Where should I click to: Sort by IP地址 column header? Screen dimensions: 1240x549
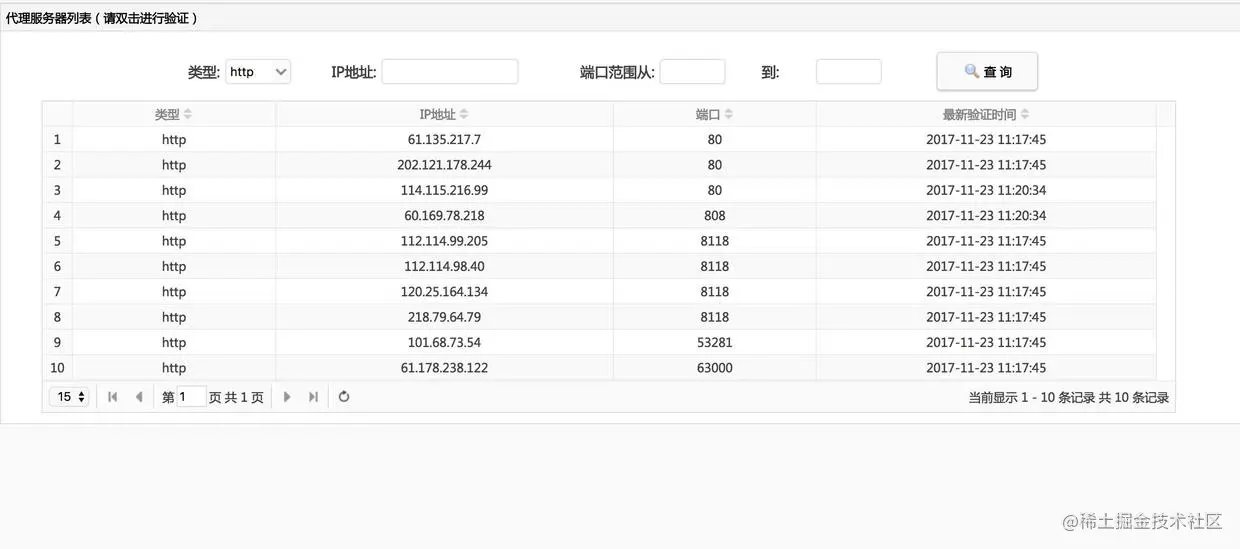(x=444, y=115)
